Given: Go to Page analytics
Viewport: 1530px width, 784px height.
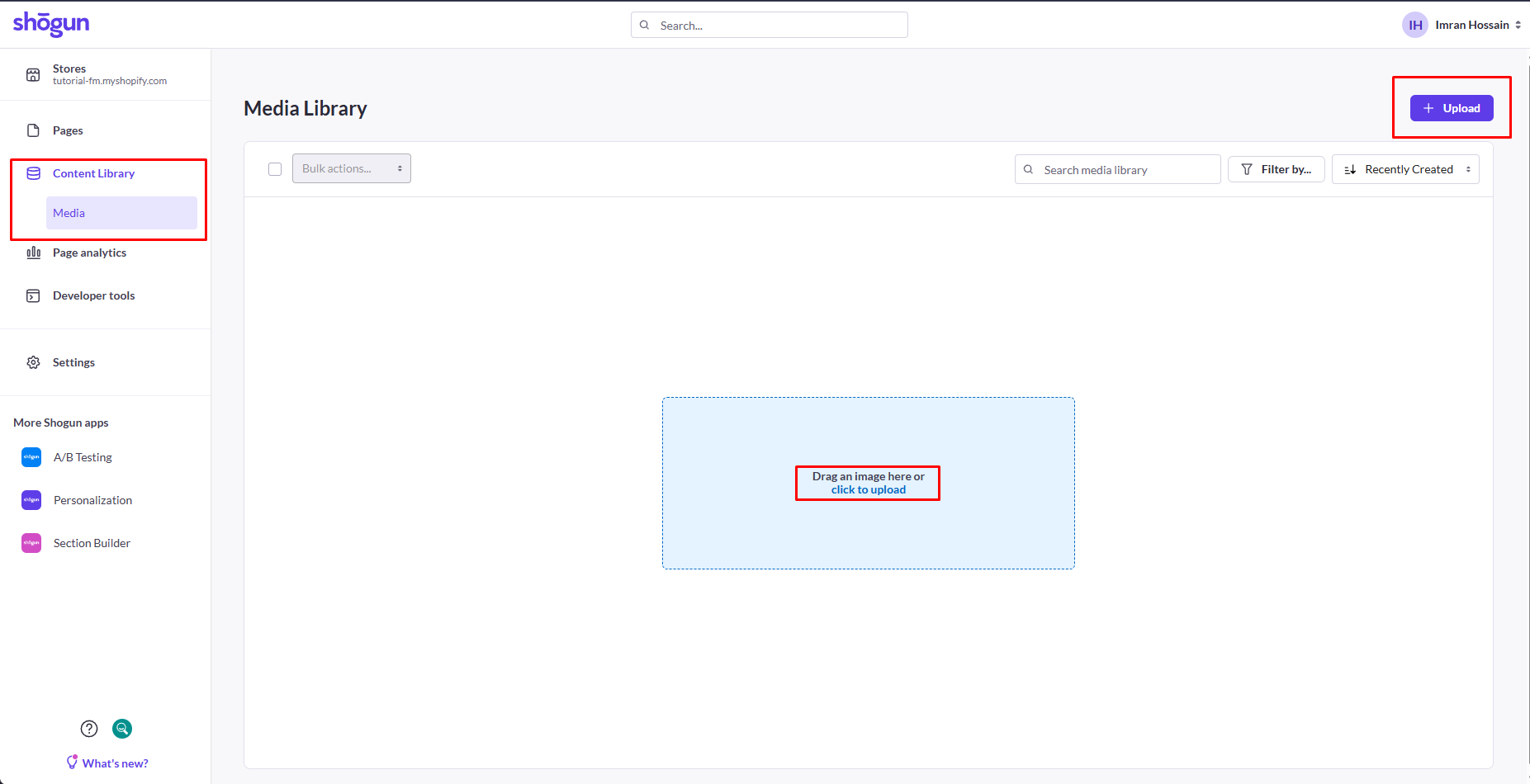Looking at the screenshot, I should 89,253.
